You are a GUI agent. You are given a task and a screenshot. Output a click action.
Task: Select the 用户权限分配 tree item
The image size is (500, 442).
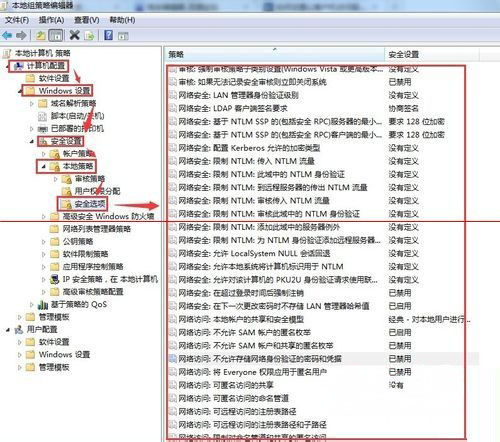tap(97, 191)
